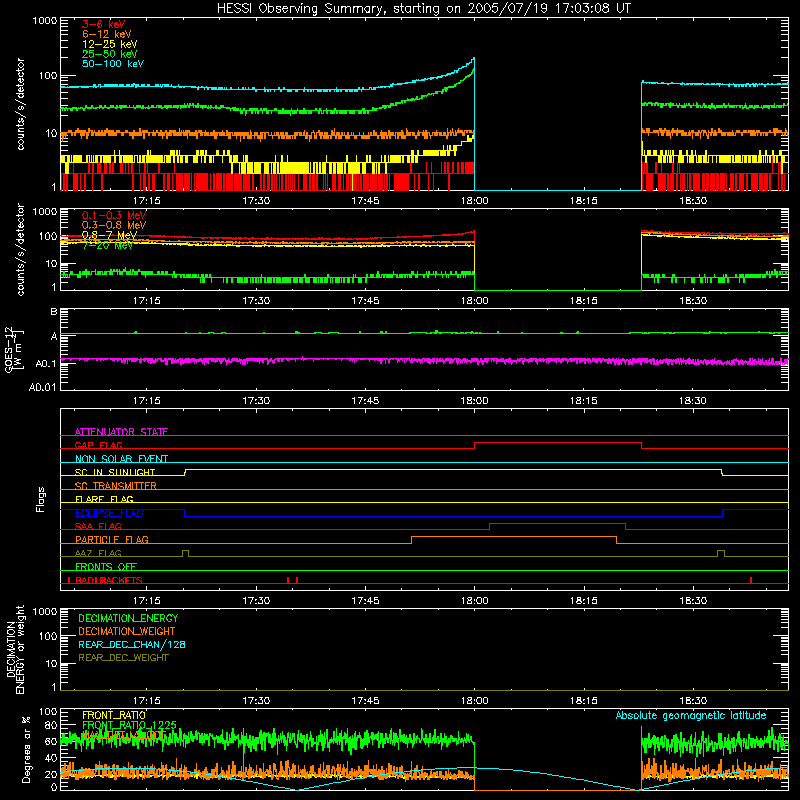The height and width of the screenshot is (800, 800).
Task: Click the 0.8-7 MeV legend label
Action: [109, 235]
